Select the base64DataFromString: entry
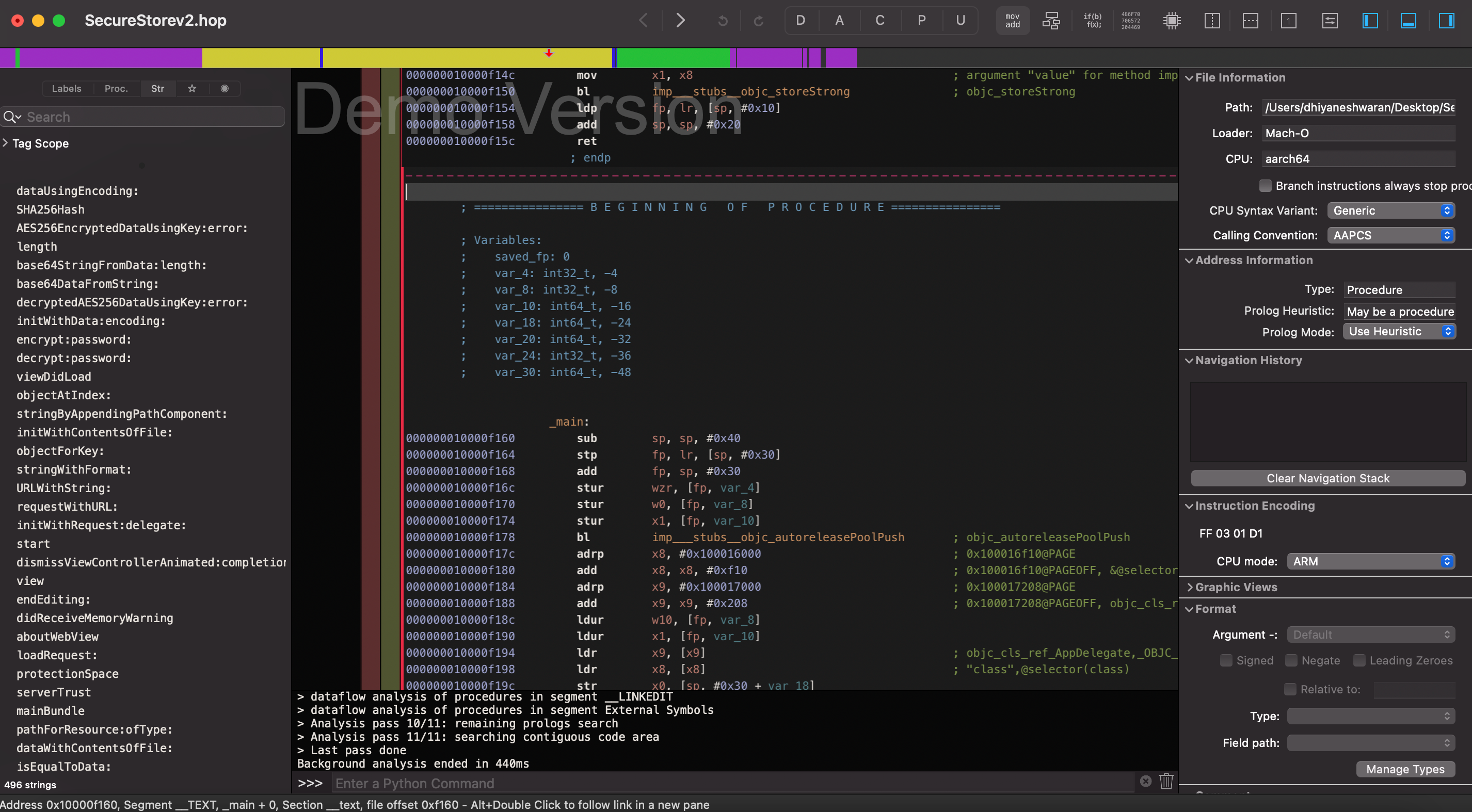This screenshot has height=812, width=1472. click(x=87, y=284)
